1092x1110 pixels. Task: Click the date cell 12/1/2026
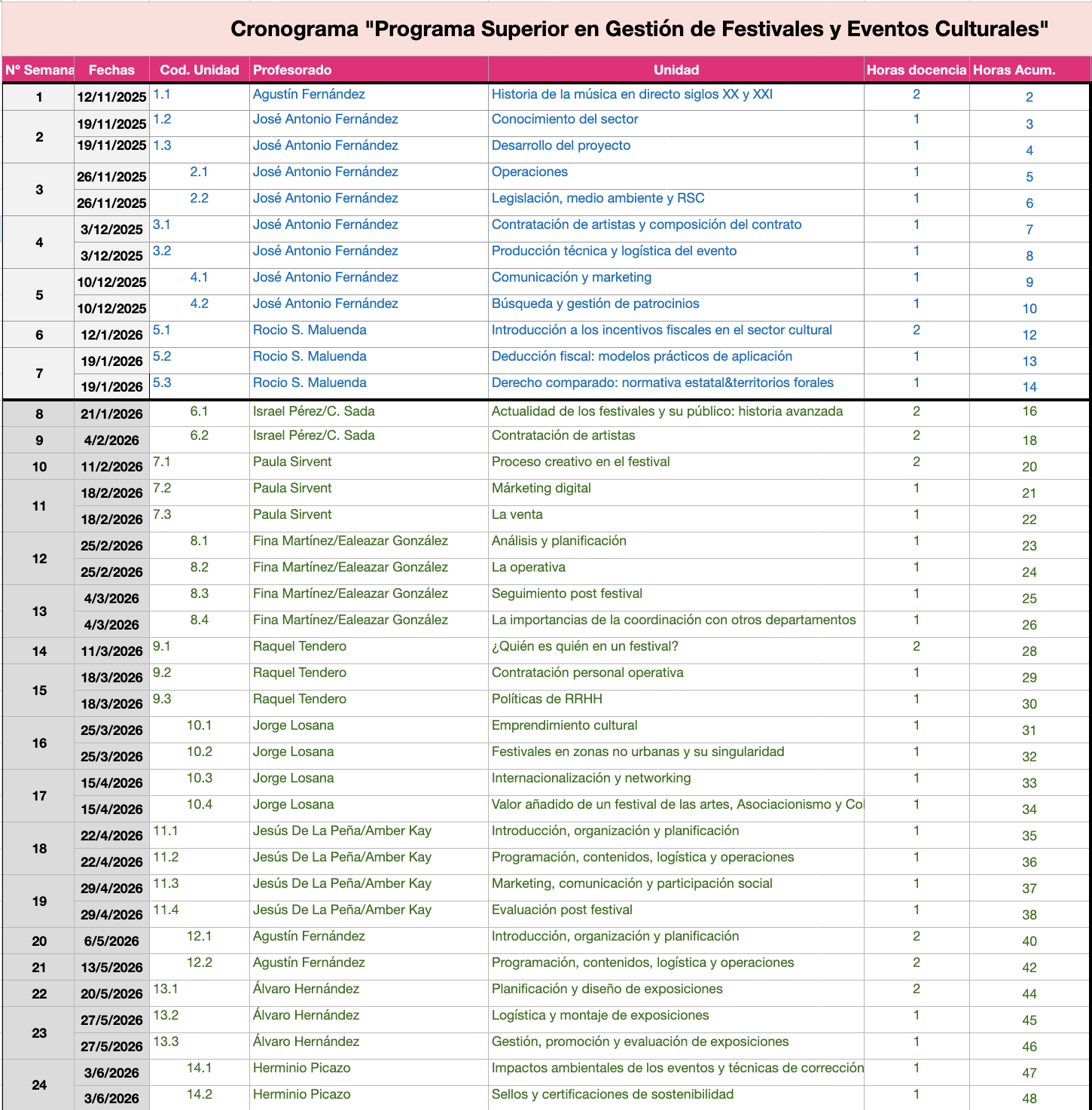(x=112, y=335)
